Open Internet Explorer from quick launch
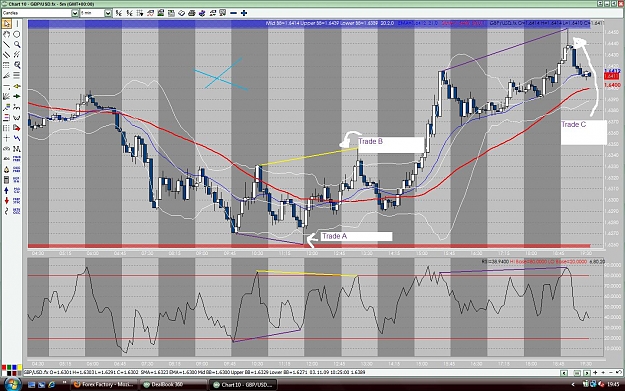This screenshot has height=391, width=625. click(51, 385)
